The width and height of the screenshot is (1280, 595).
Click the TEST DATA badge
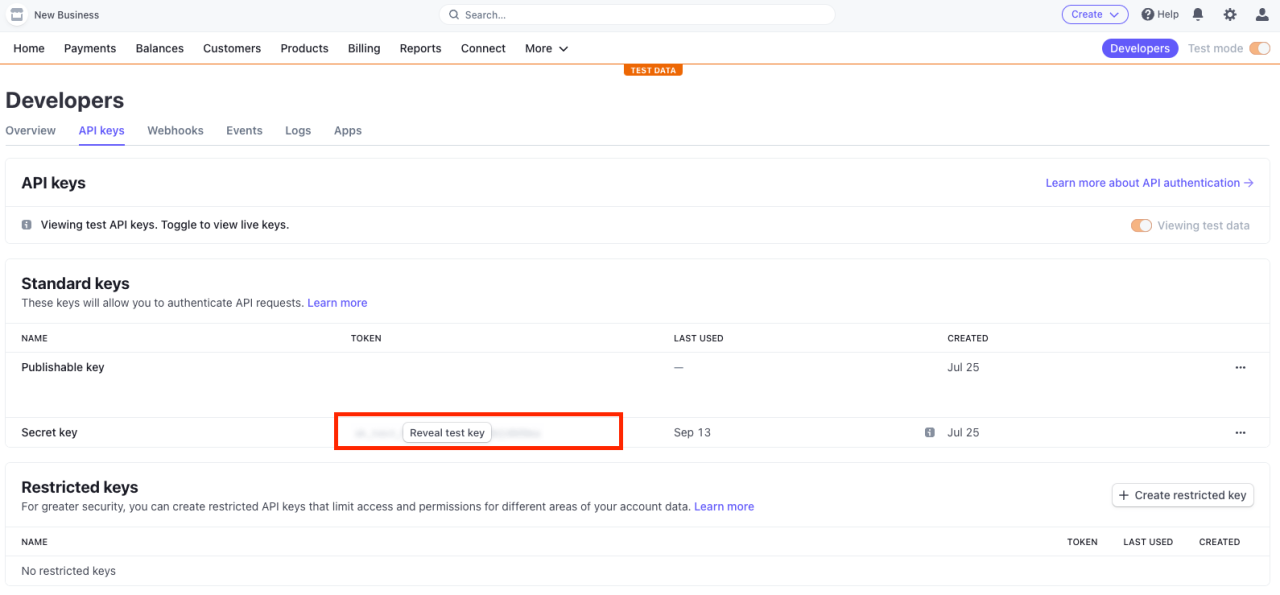pos(654,71)
